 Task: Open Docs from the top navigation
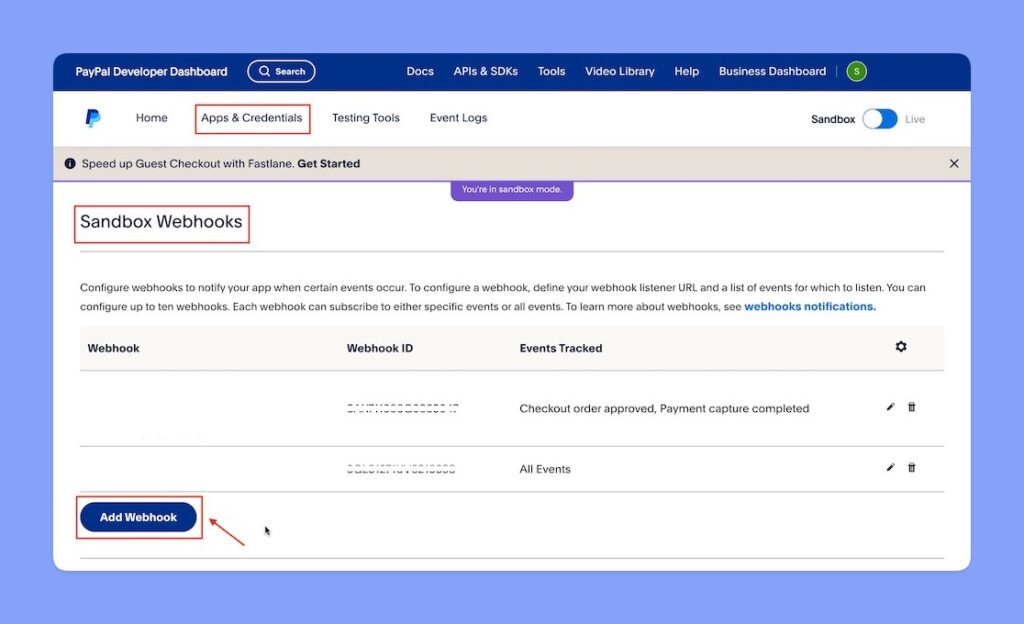click(419, 71)
